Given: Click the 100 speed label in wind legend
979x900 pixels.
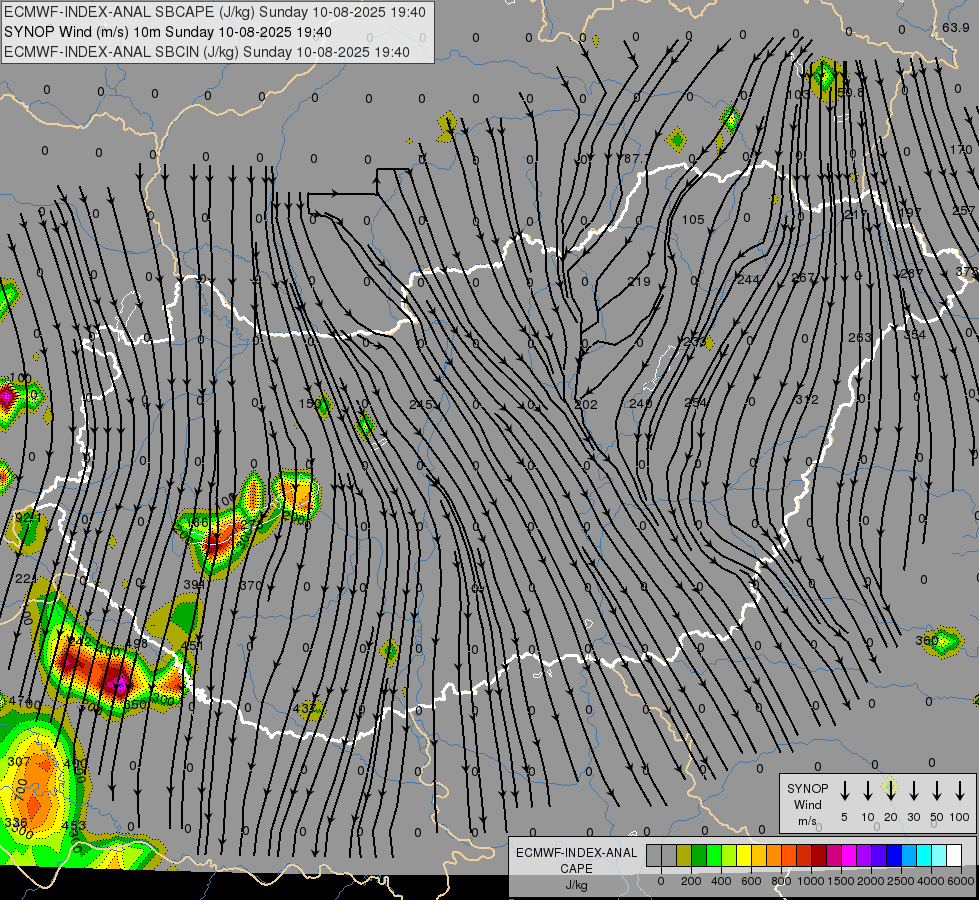Looking at the screenshot, I should pyautogui.click(x=960, y=817).
